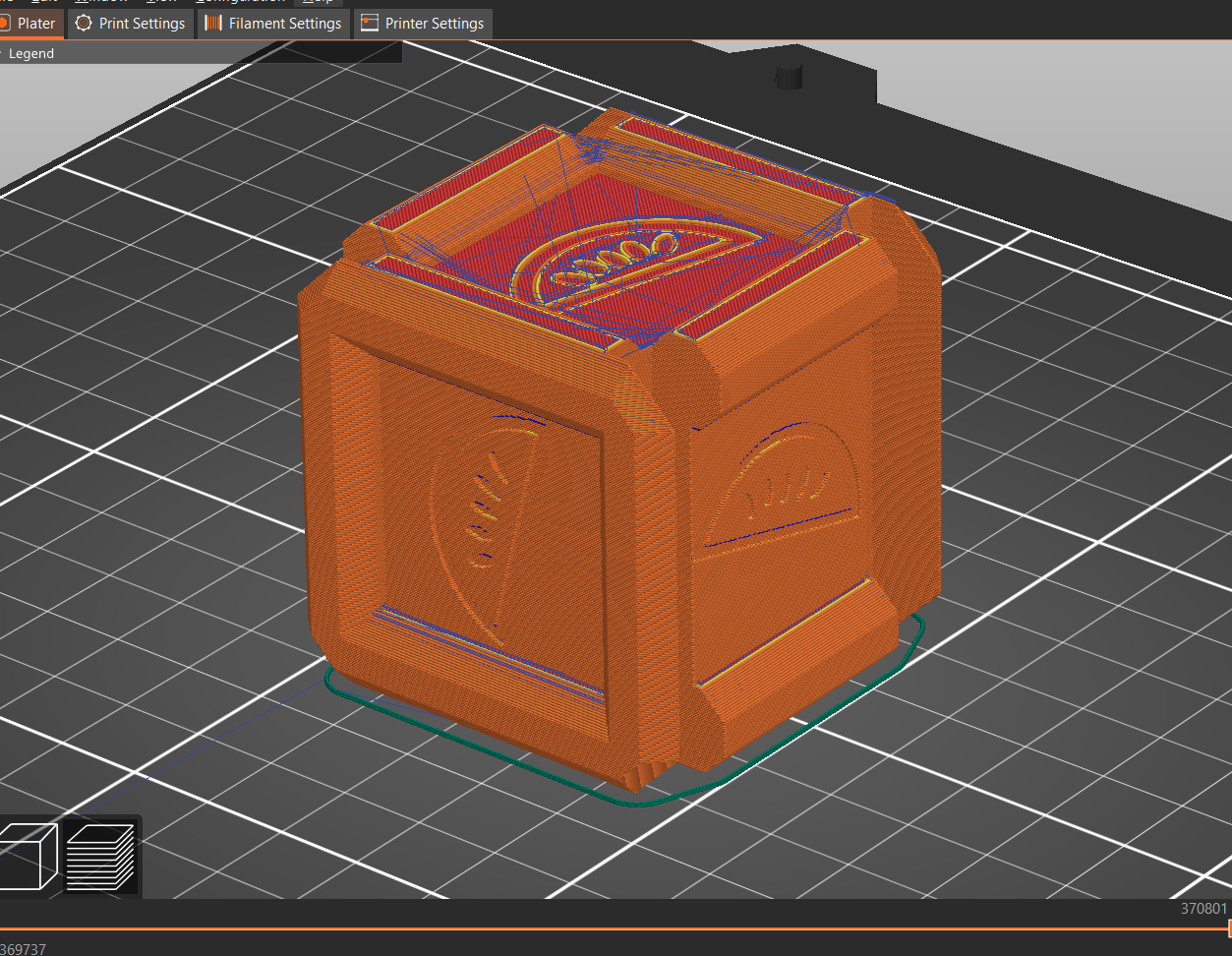Open the Plater tab
The width and height of the screenshot is (1232, 956).
35,23
